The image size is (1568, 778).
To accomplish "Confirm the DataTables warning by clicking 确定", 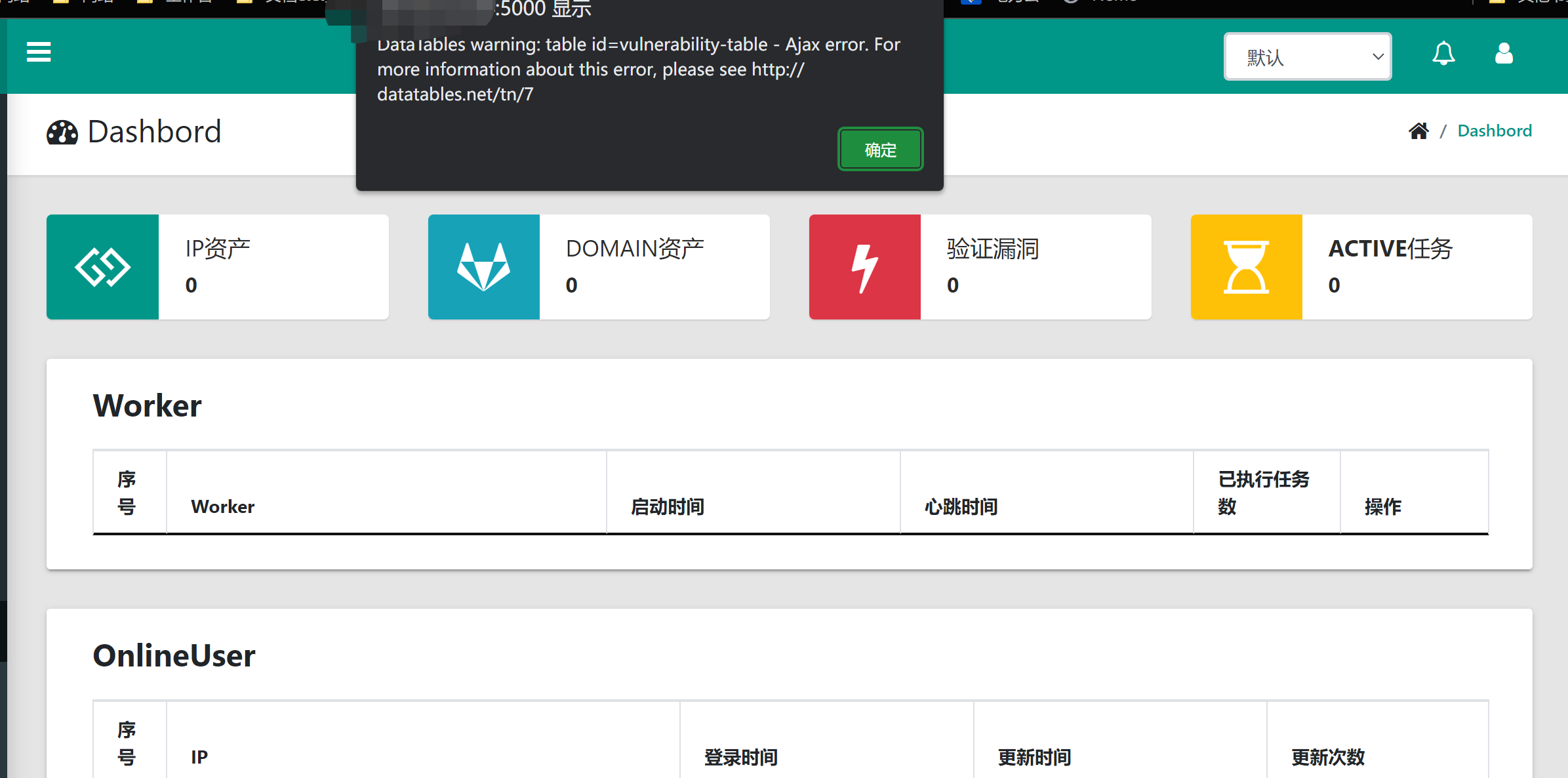I will tap(880, 149).
